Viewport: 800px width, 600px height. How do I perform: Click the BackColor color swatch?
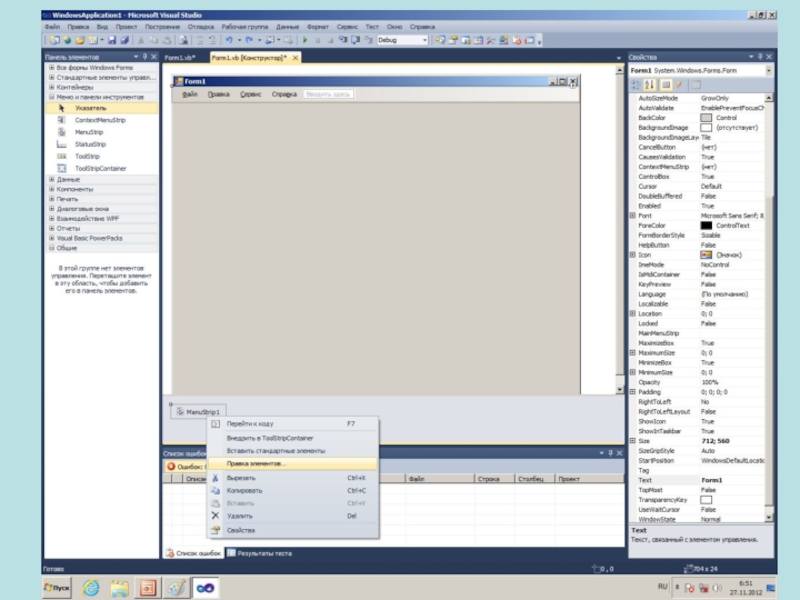(706, 118)
